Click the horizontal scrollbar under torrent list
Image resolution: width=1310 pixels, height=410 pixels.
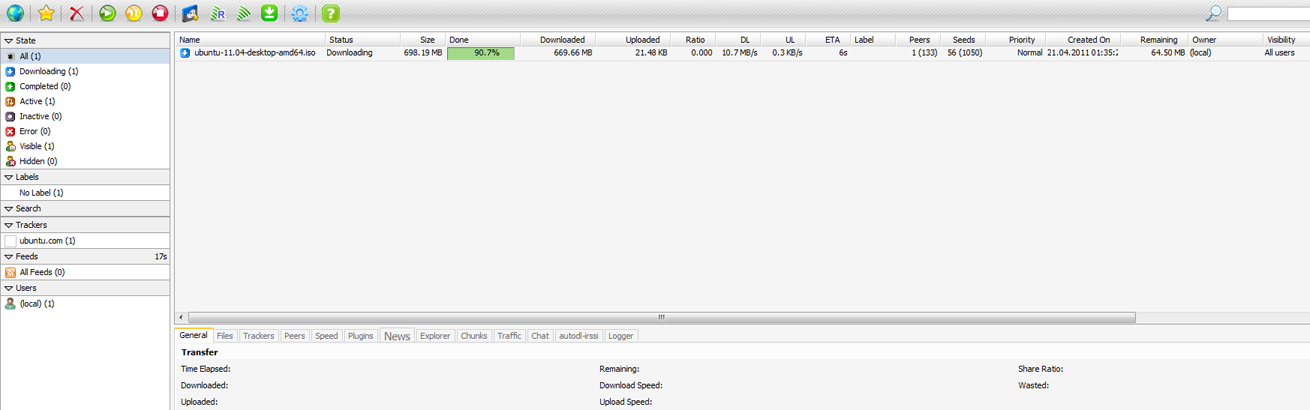tap(660, 317)
